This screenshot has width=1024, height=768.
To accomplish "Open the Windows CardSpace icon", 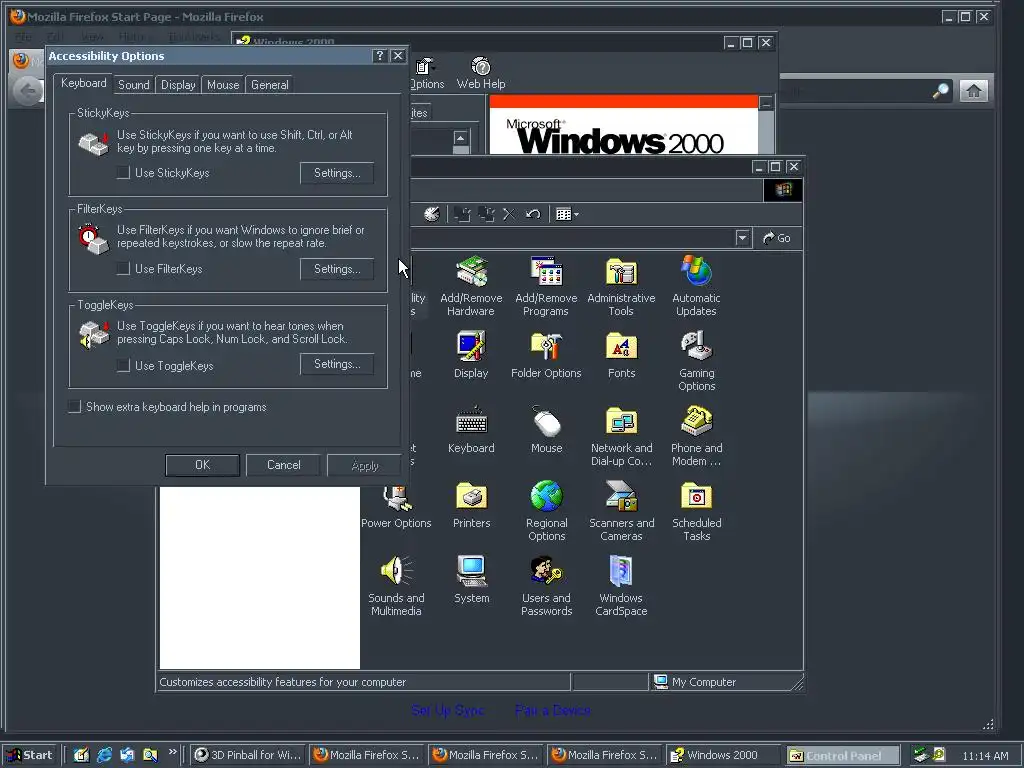I will point(621,586).
